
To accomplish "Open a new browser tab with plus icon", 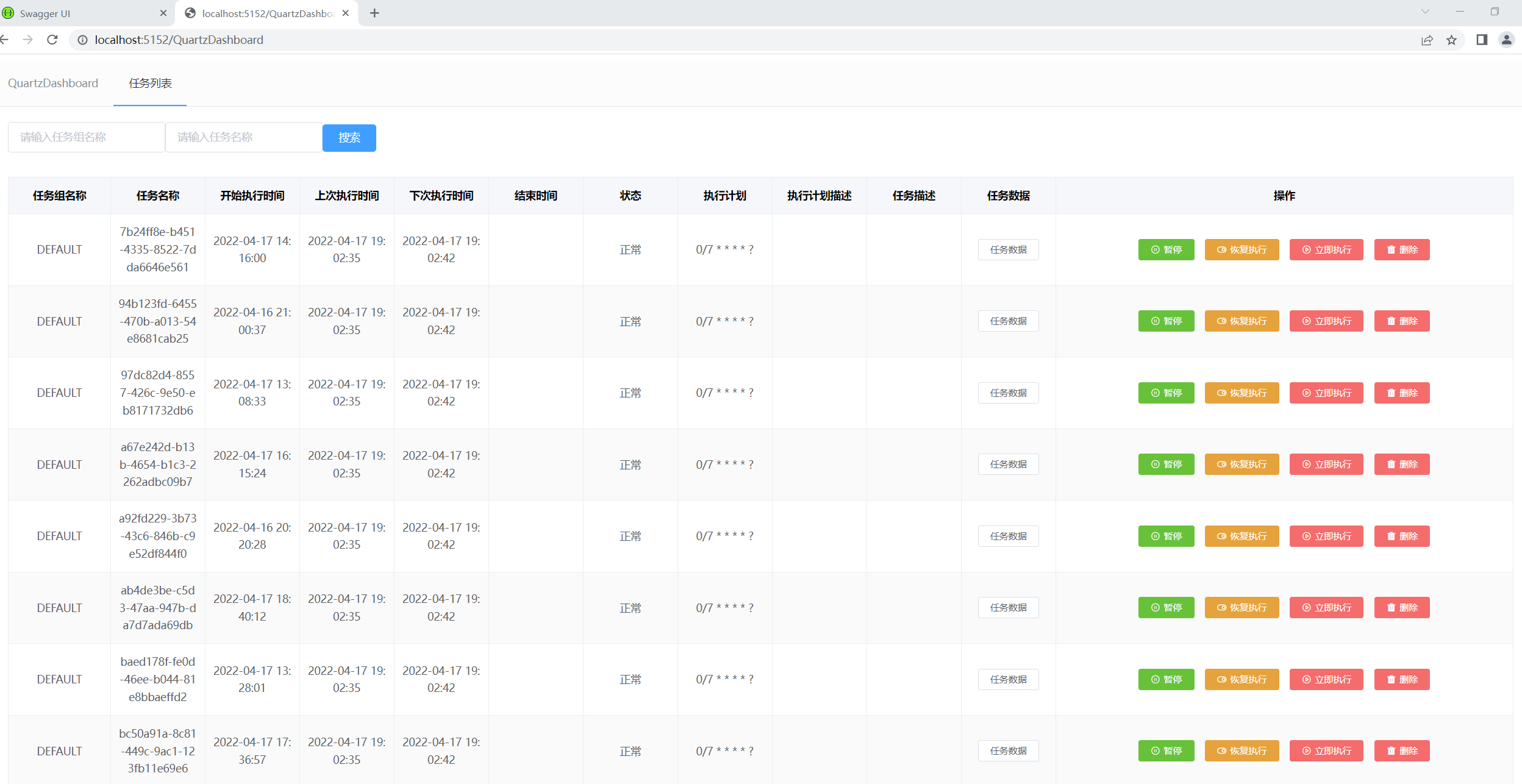I will pos(374,13).
